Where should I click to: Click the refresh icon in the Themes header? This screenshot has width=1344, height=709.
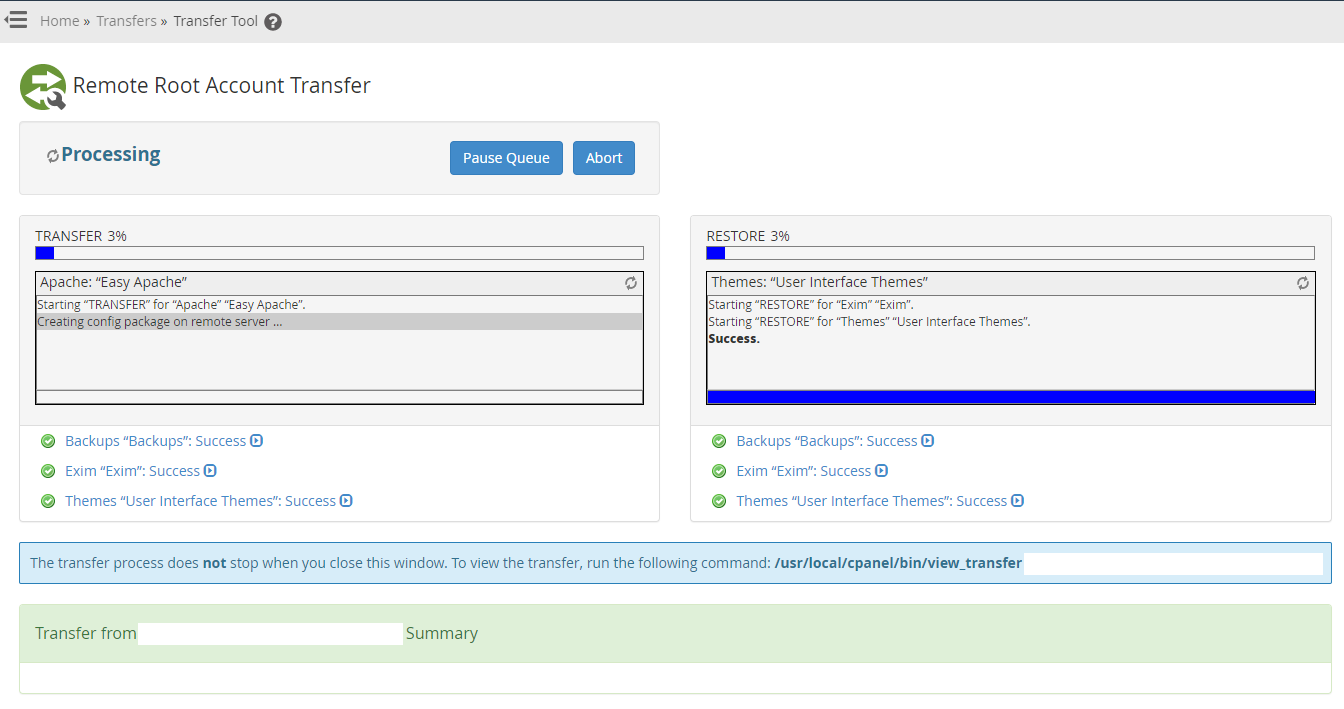(1303, 283)
